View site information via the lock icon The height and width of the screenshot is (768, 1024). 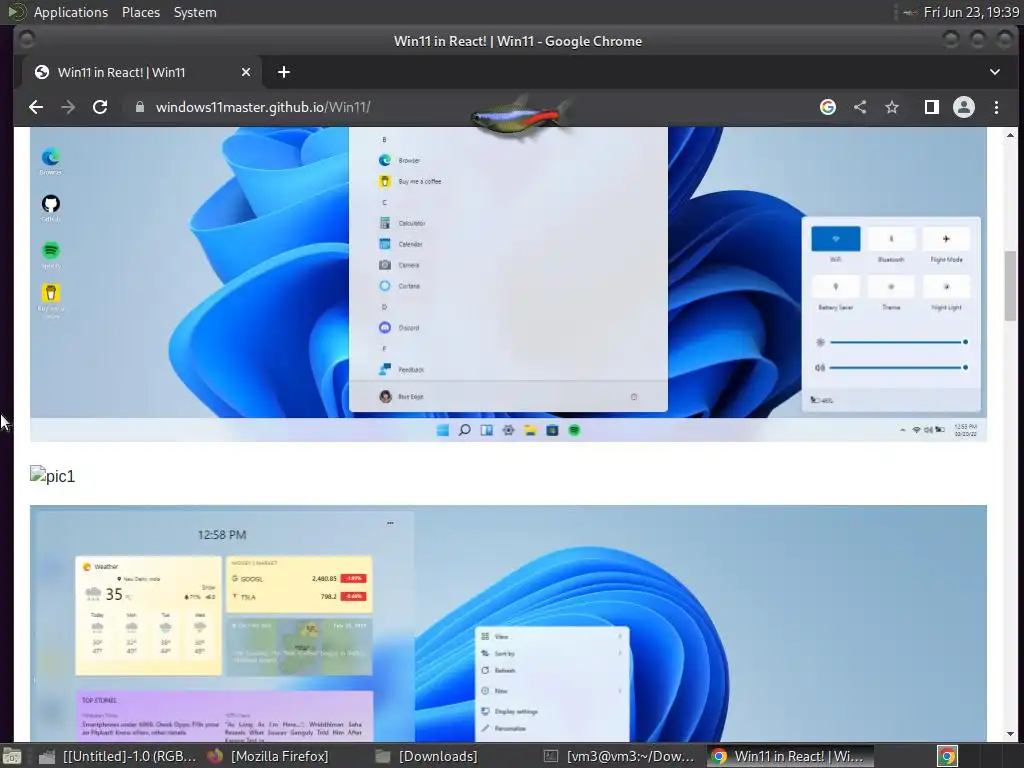click(x=139, y=107)
